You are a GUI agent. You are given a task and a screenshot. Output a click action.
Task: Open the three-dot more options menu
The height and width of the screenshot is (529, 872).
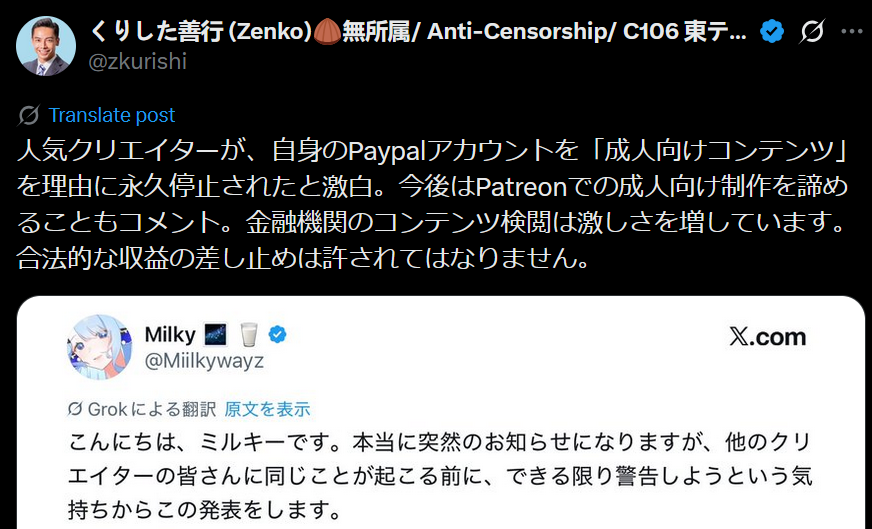(x=851, y=31)
